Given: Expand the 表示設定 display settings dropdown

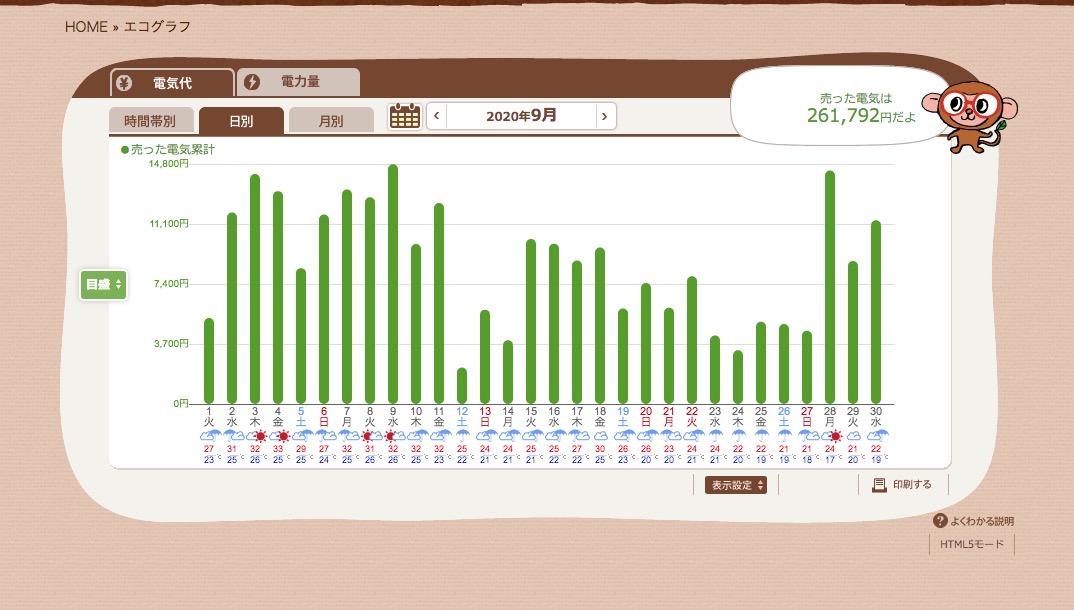Looking at the screenshot, I should tap(736, 485).
